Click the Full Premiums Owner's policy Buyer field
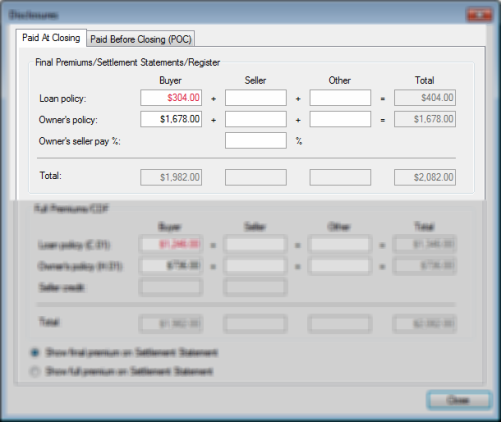Viewport: 501px width, 422px height. (171, 266)
